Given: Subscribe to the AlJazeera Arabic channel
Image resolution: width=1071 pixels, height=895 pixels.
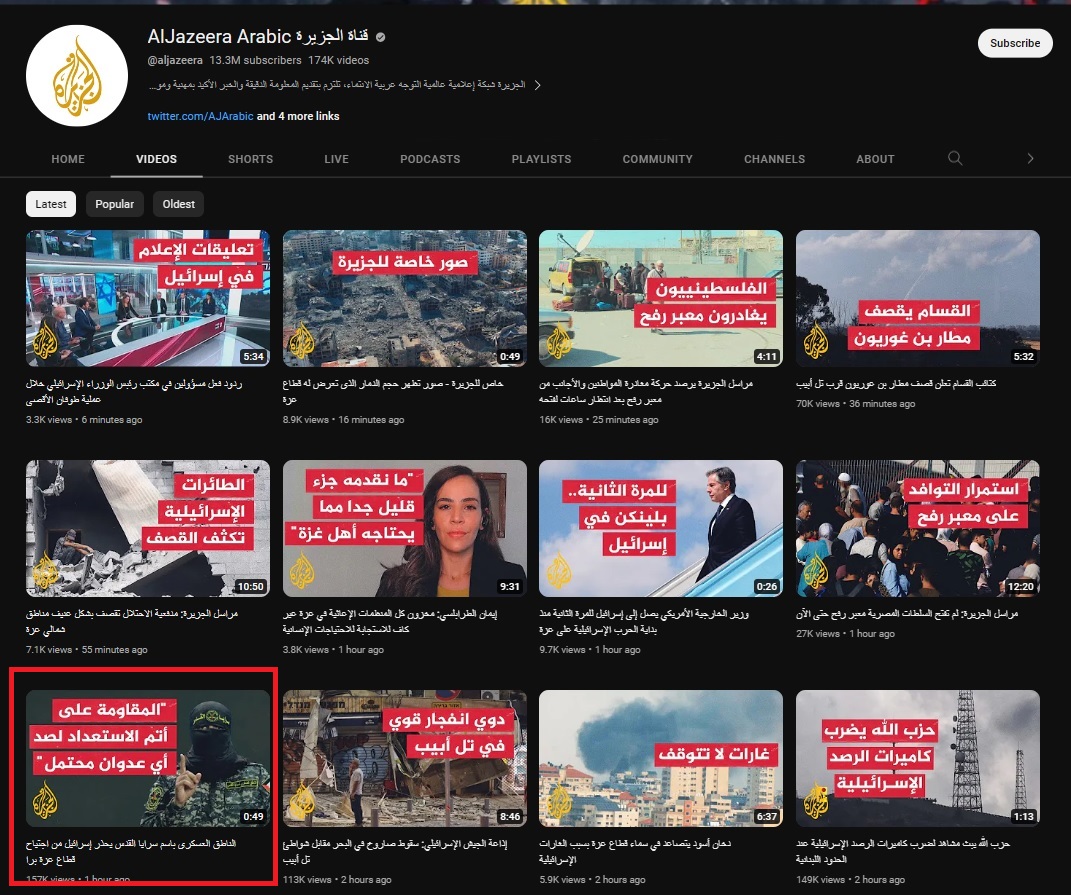Looking at the screenshot, I should (1015, 43).
